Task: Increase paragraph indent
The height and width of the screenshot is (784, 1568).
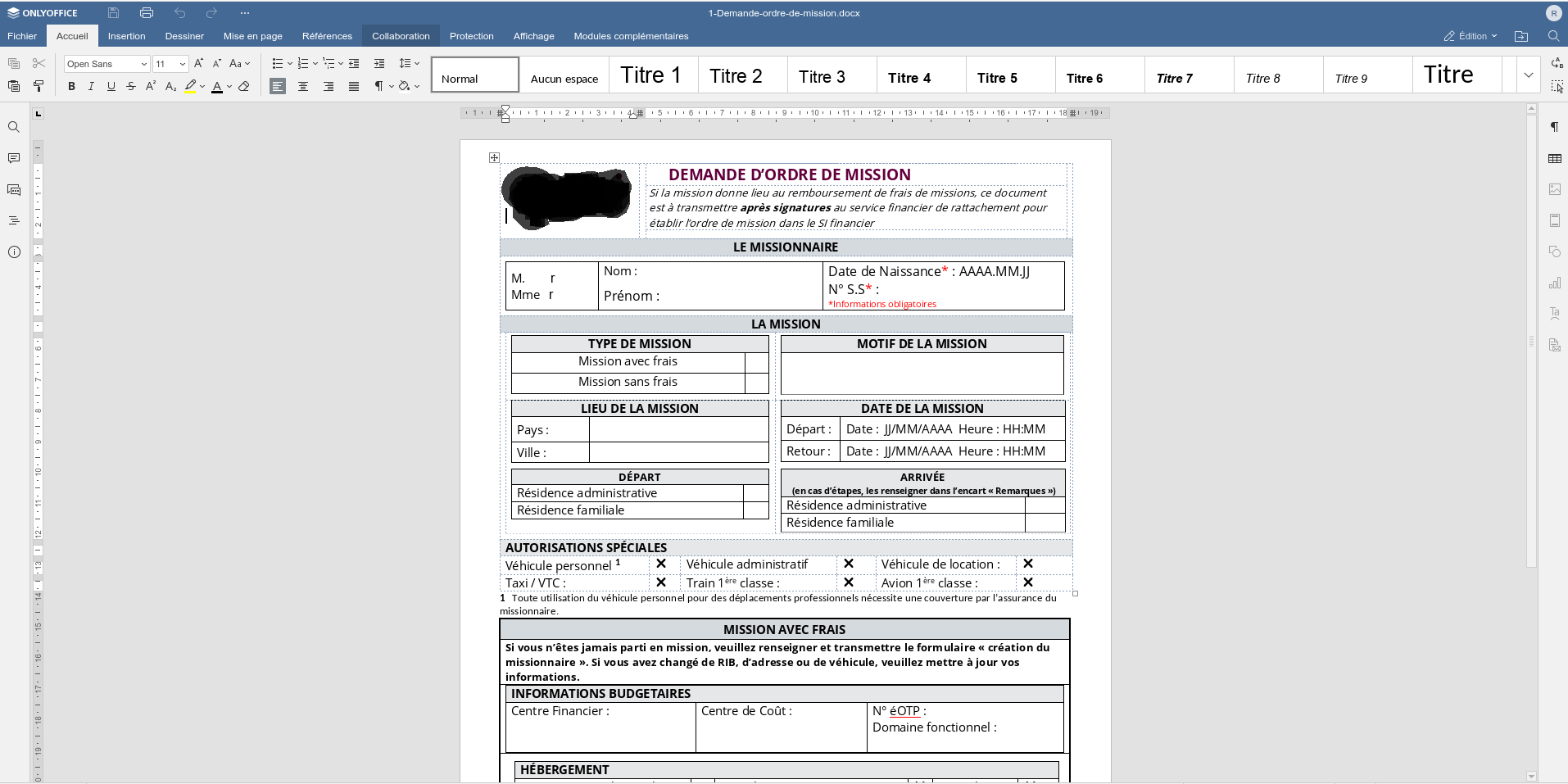Action: pos(379,63)
